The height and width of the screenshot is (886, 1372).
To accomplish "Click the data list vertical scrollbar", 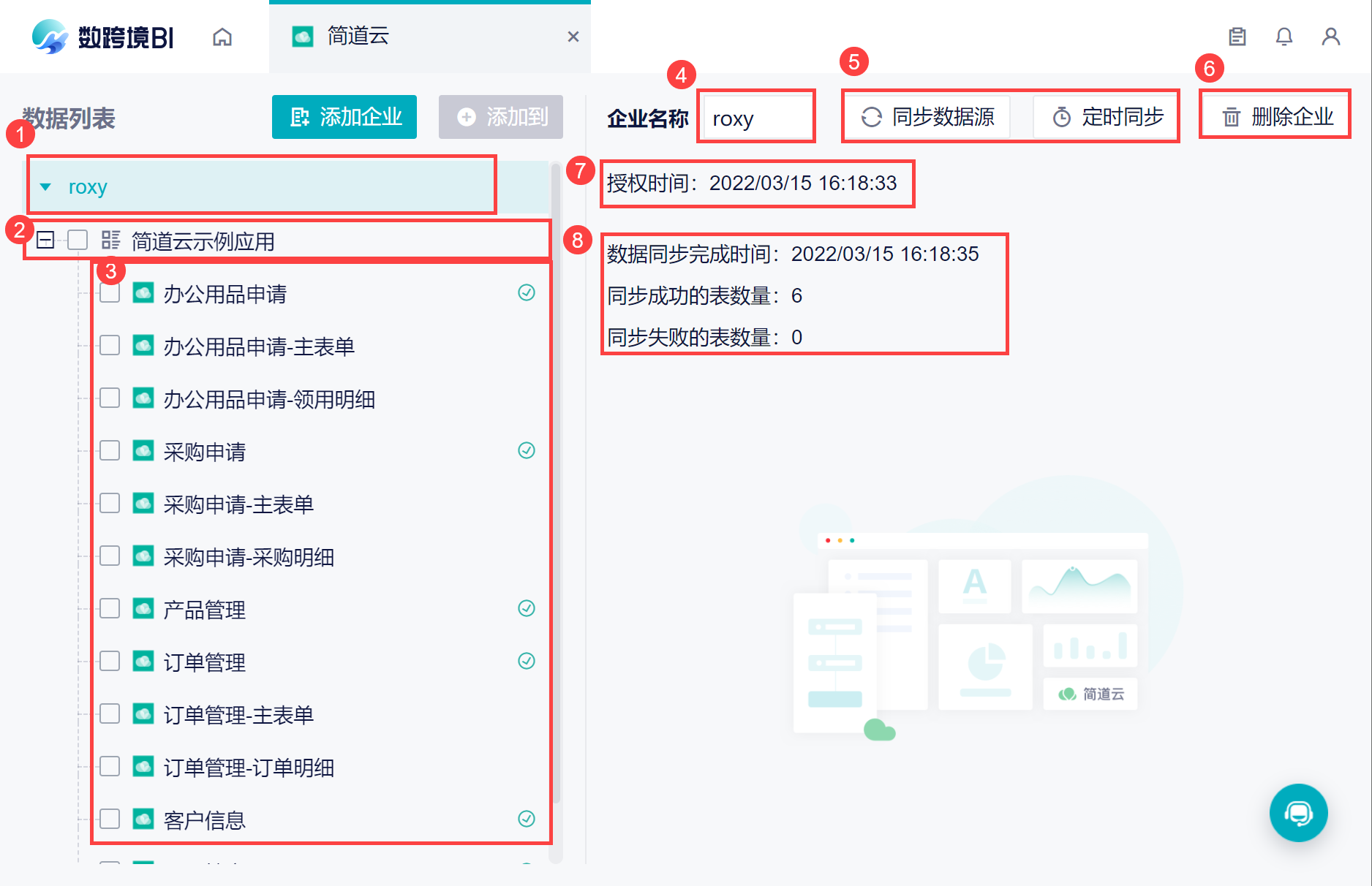I will click(557, 482).
